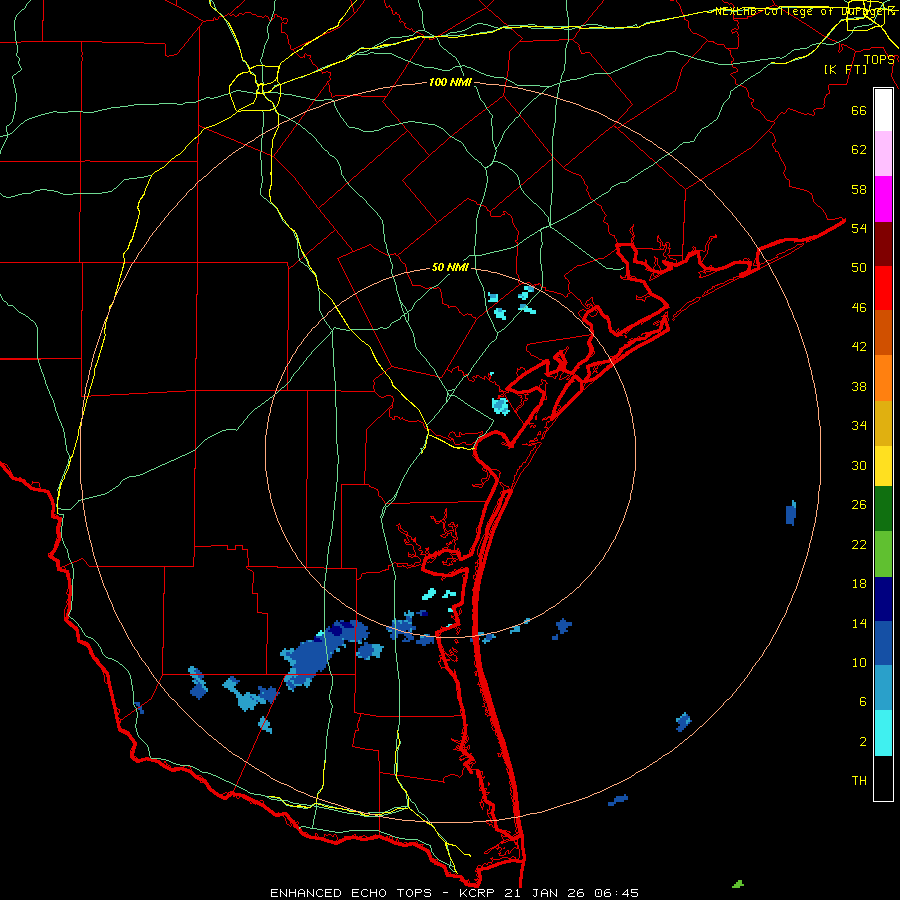Click the '100 NMI' range ring label

pos(450,82)
